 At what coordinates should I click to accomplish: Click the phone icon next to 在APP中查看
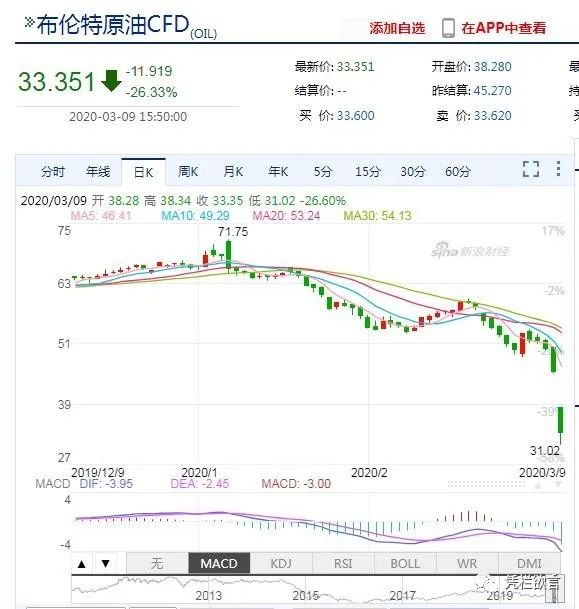[x=448, y=28]
